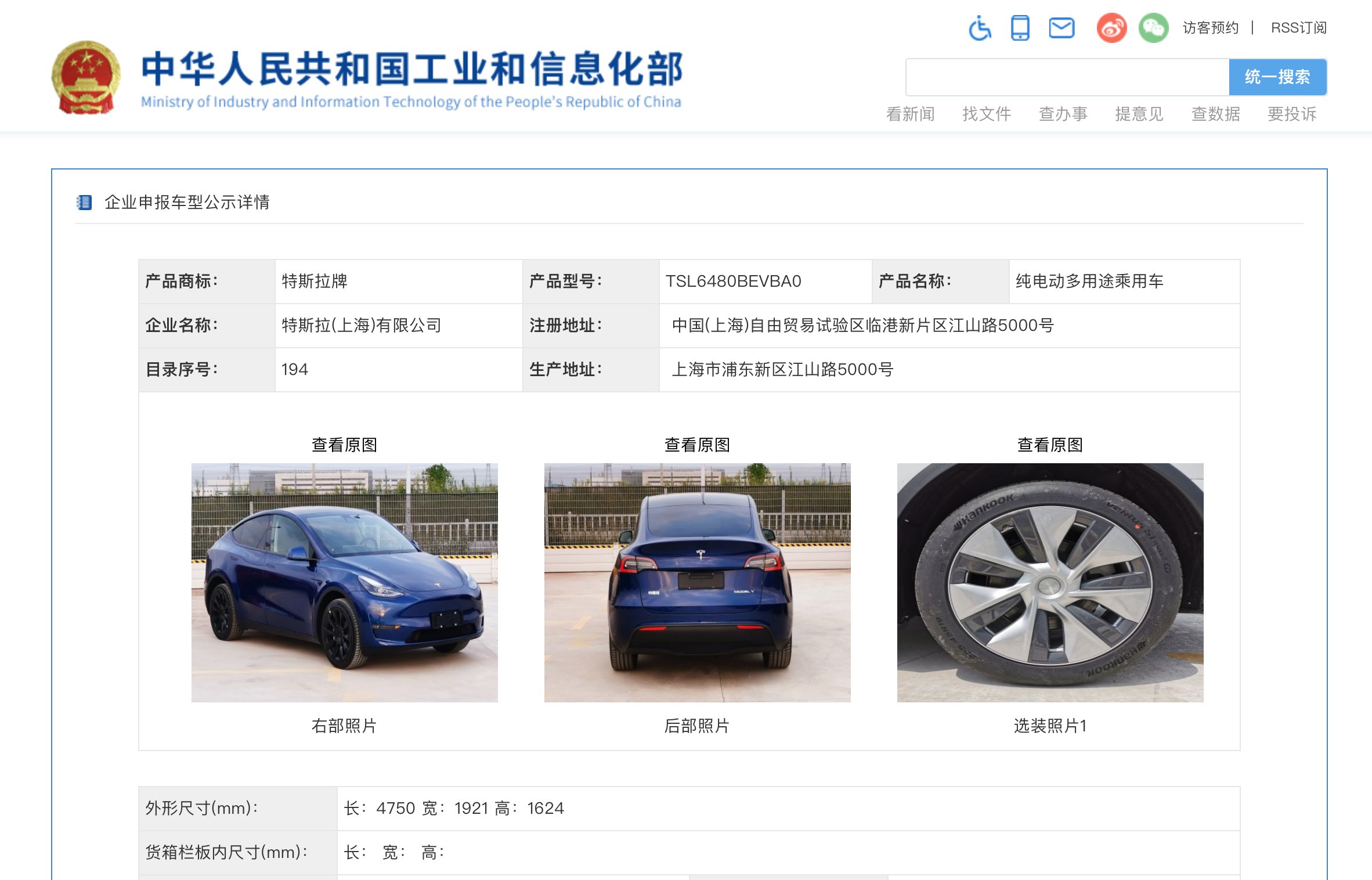1372x880 pixels.
Task: Click the 访客预约 link
Action: coord(1211,28)
